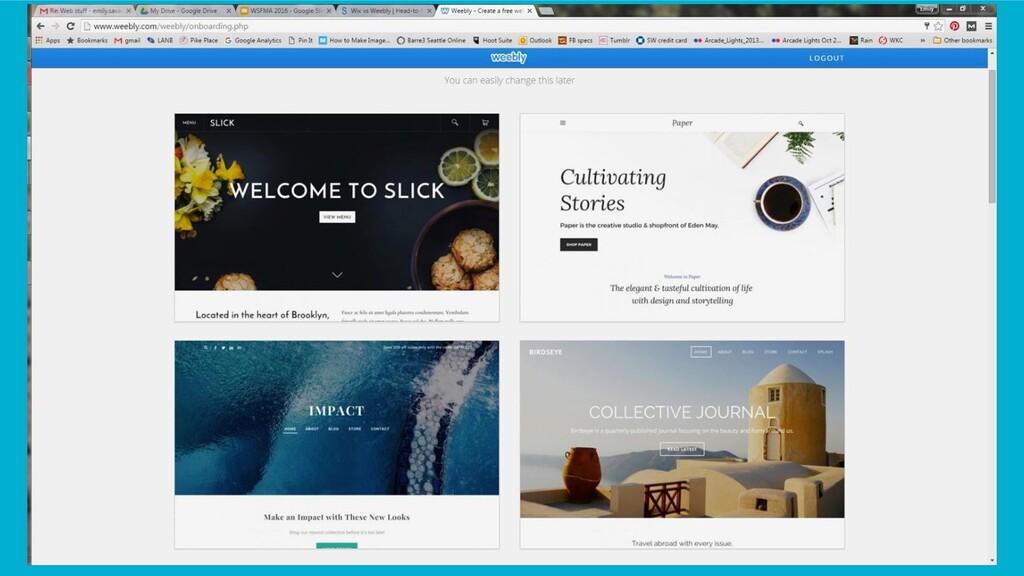Open the Other bookmarks folder
Screen dimensions: 1024x576
coord(963,40)
